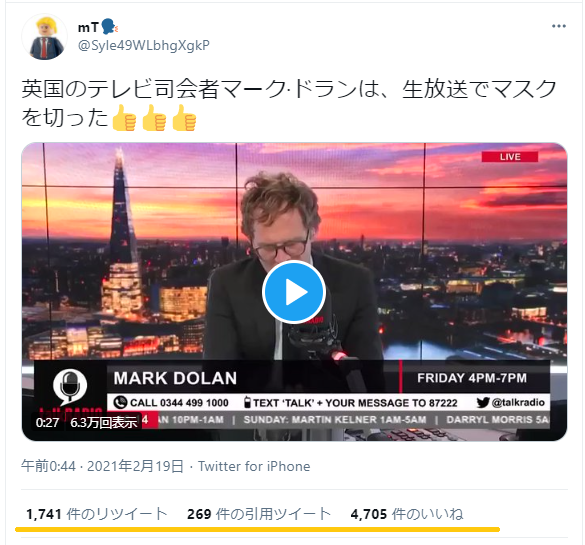The image size is (585, 545).
Task: Click the tweet text about マーク·ドラン
Action: [289, 103]
